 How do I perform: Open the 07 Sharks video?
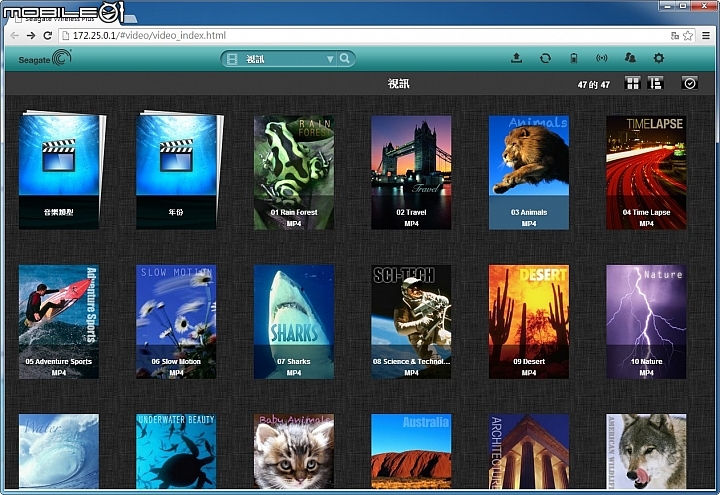pos(294,321)
